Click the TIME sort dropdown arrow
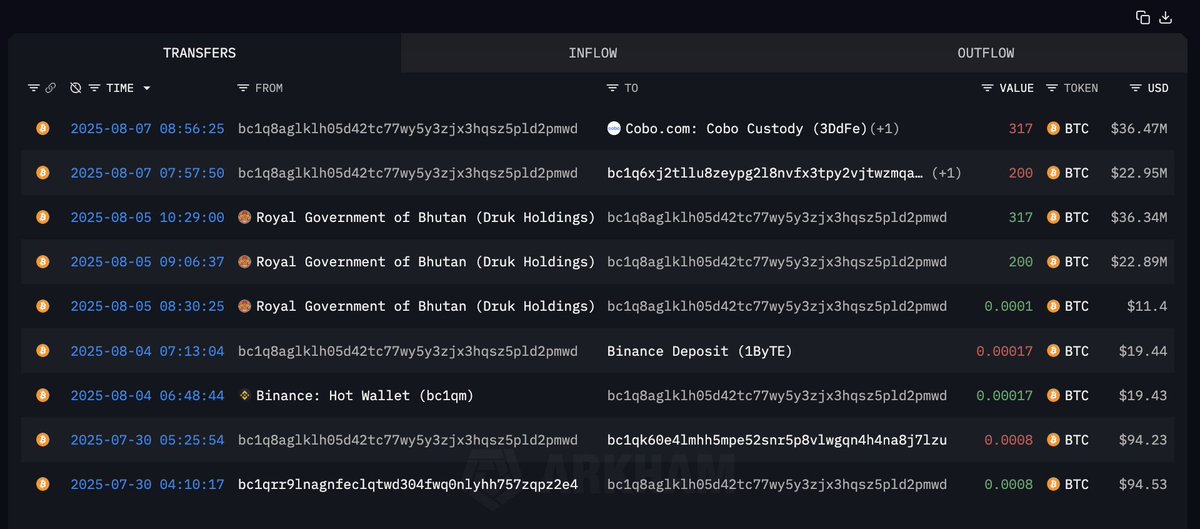The image size is (1200, 529). (x=147, y=88)
